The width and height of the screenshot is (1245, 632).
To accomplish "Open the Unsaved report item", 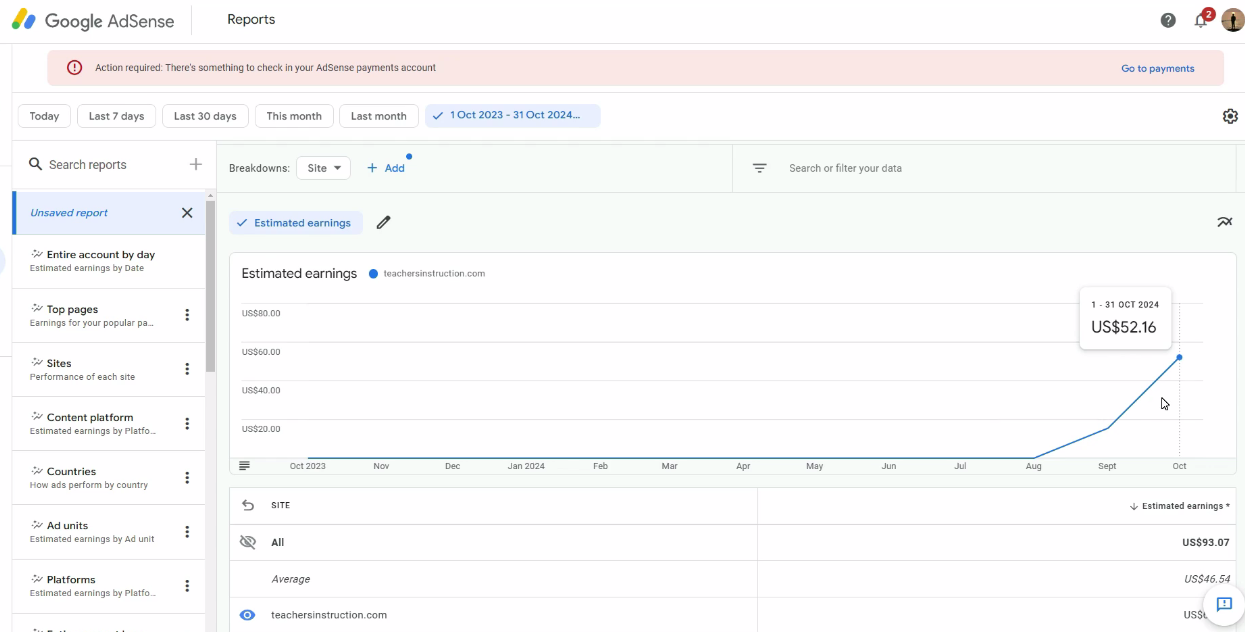I will click(109, 213).
